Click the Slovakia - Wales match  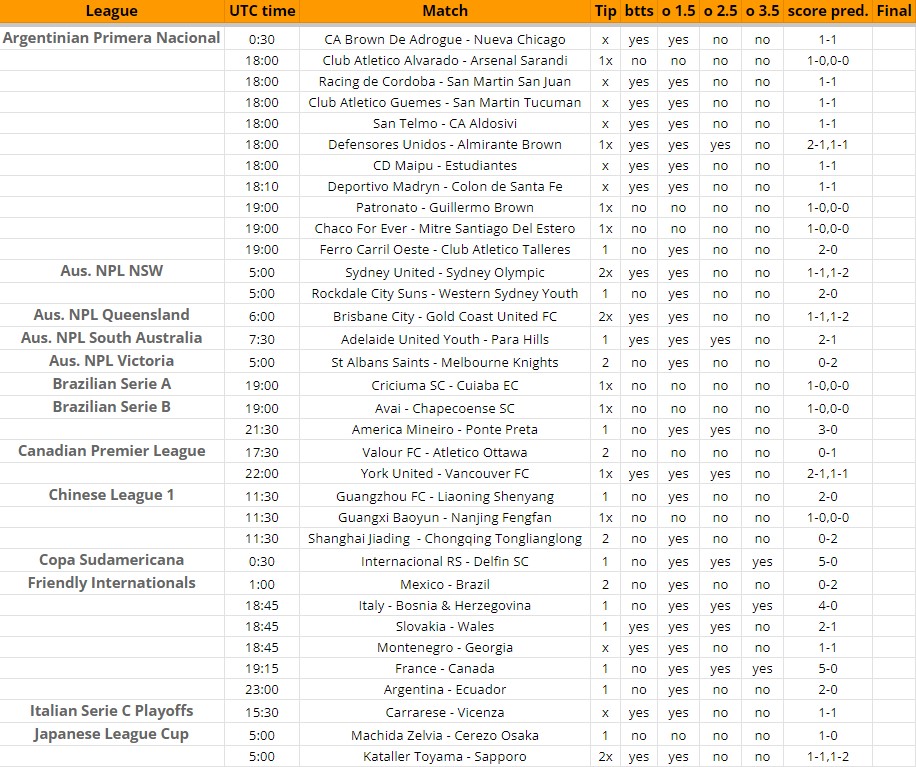(x=445, y=627)
